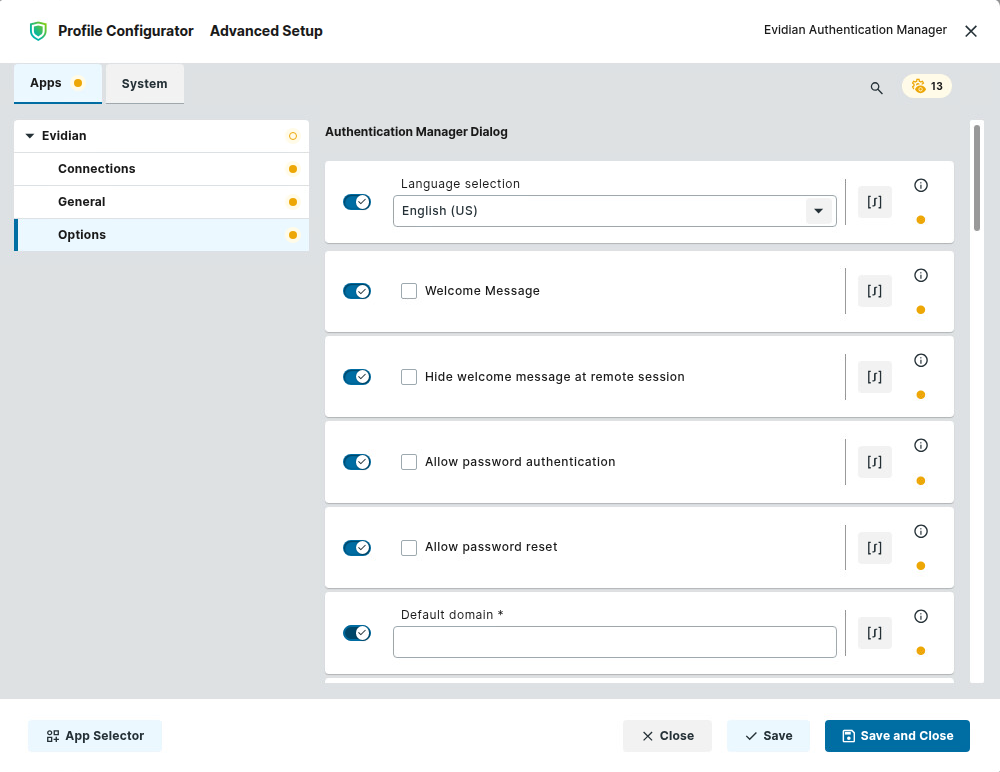
Task: Open the Language selection dropdown arrow
Action: coord(818,211)
